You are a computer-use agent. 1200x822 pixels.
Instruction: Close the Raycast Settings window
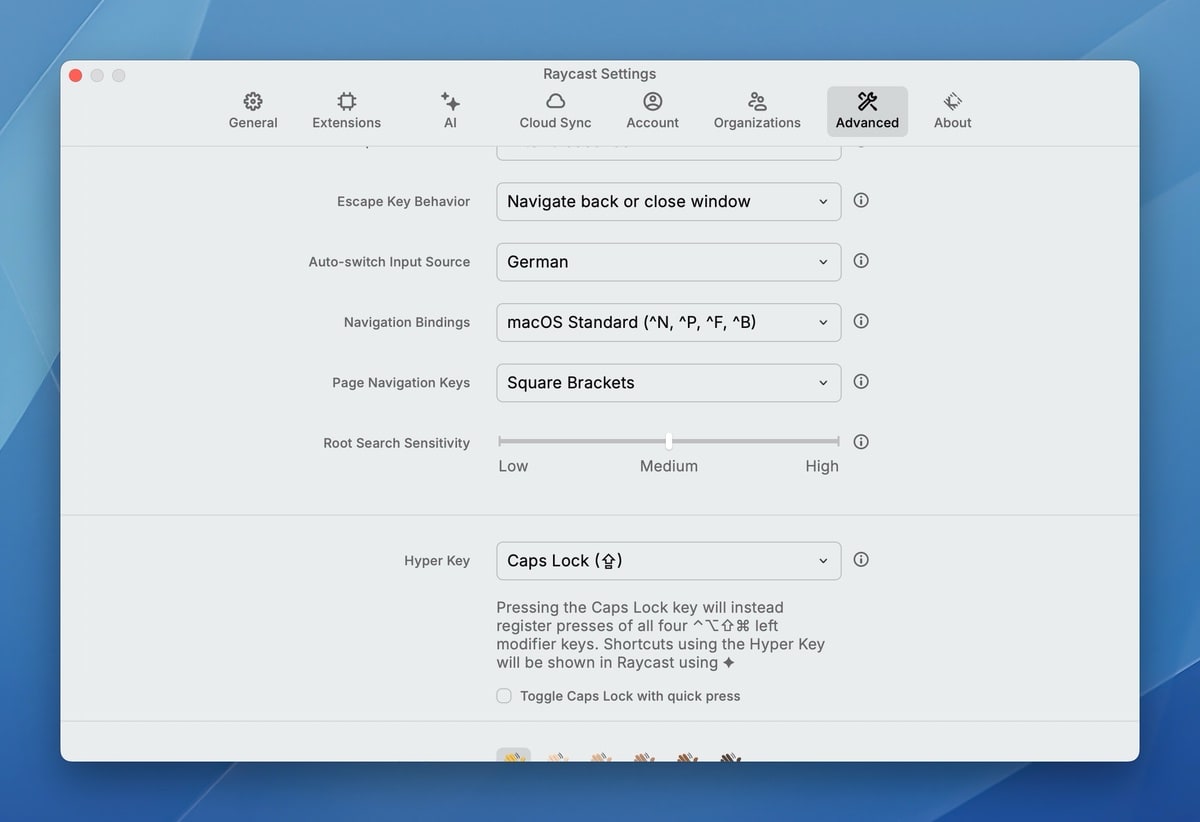click(75, 75)
